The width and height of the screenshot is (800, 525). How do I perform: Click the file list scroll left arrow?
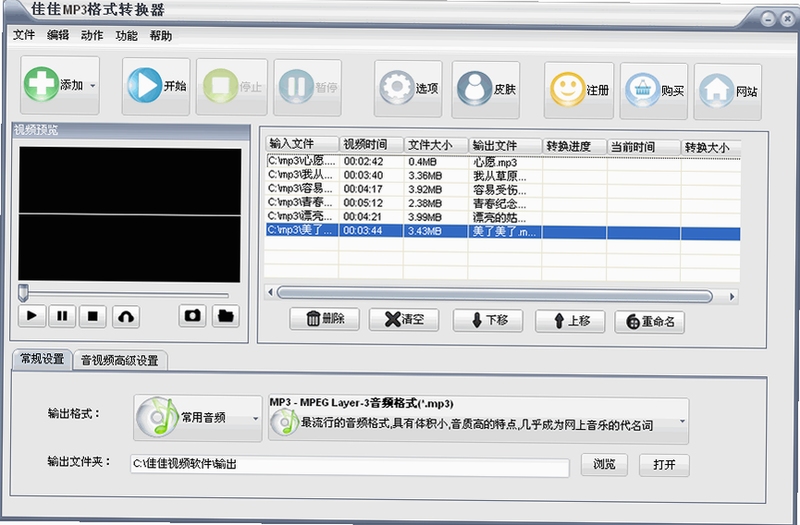tap(270, 293)
